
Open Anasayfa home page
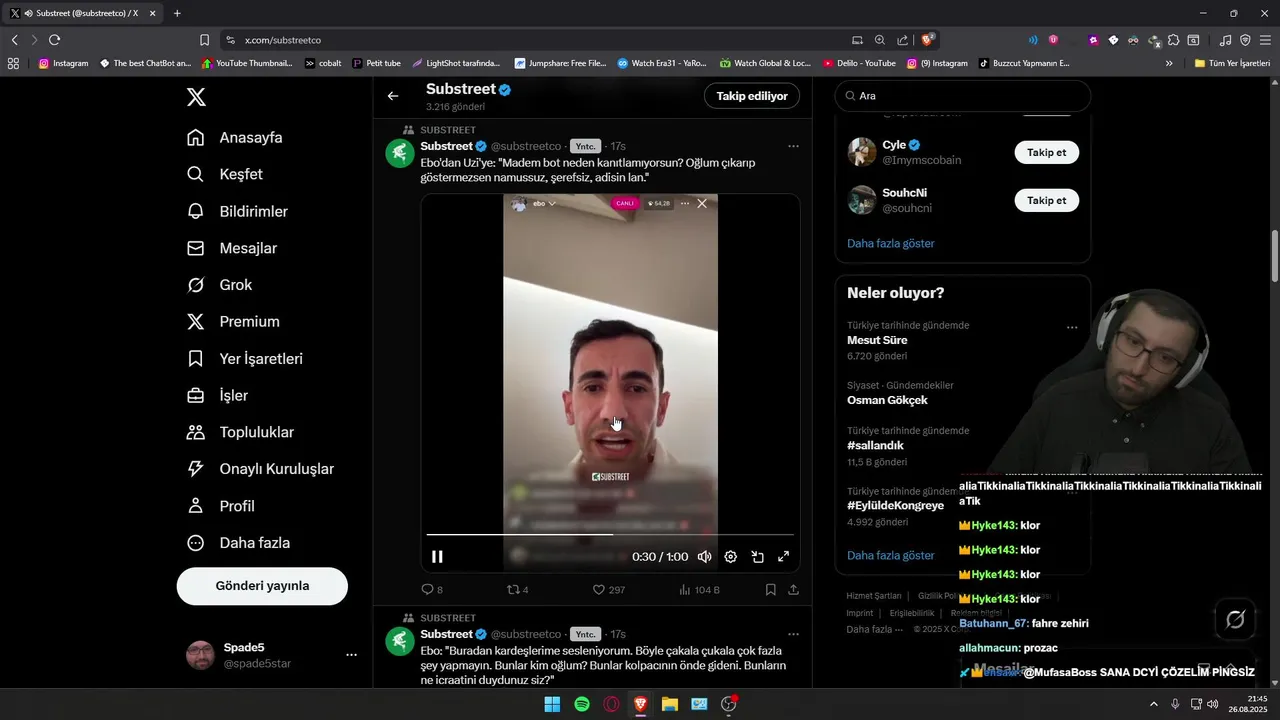pos(235,138)
